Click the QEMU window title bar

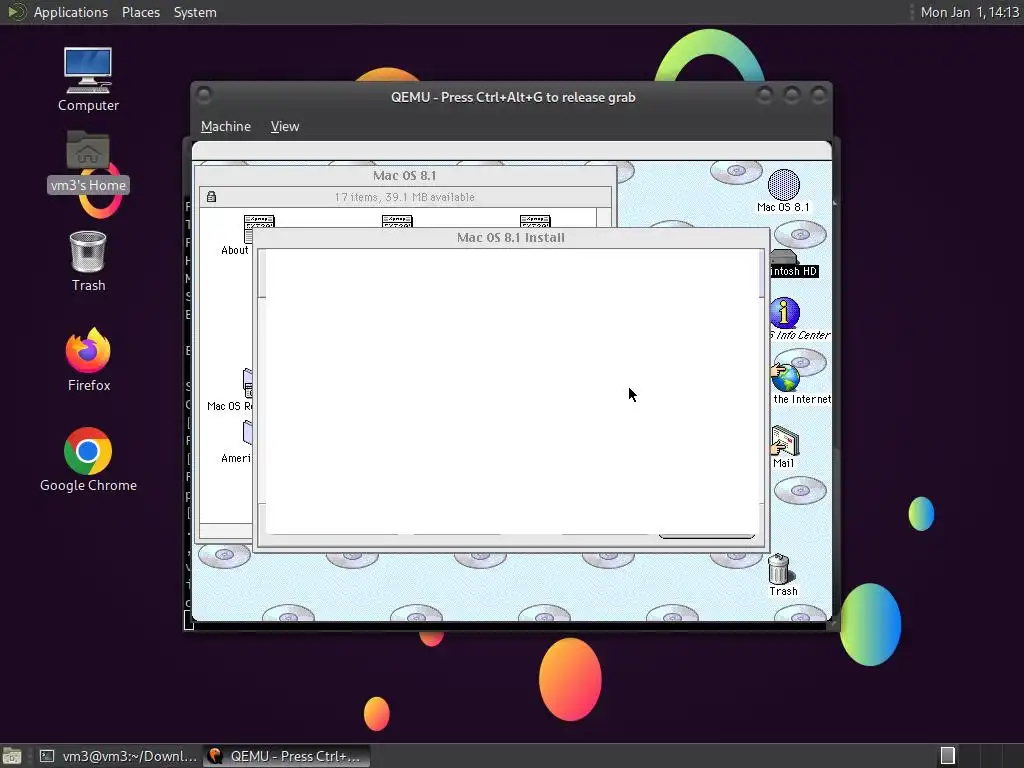click(513, 97)
